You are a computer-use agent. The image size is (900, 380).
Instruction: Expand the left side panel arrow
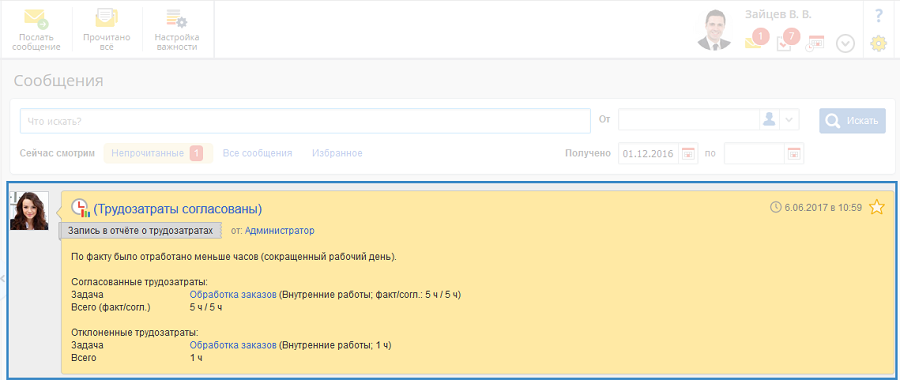[x=3, y=278]
